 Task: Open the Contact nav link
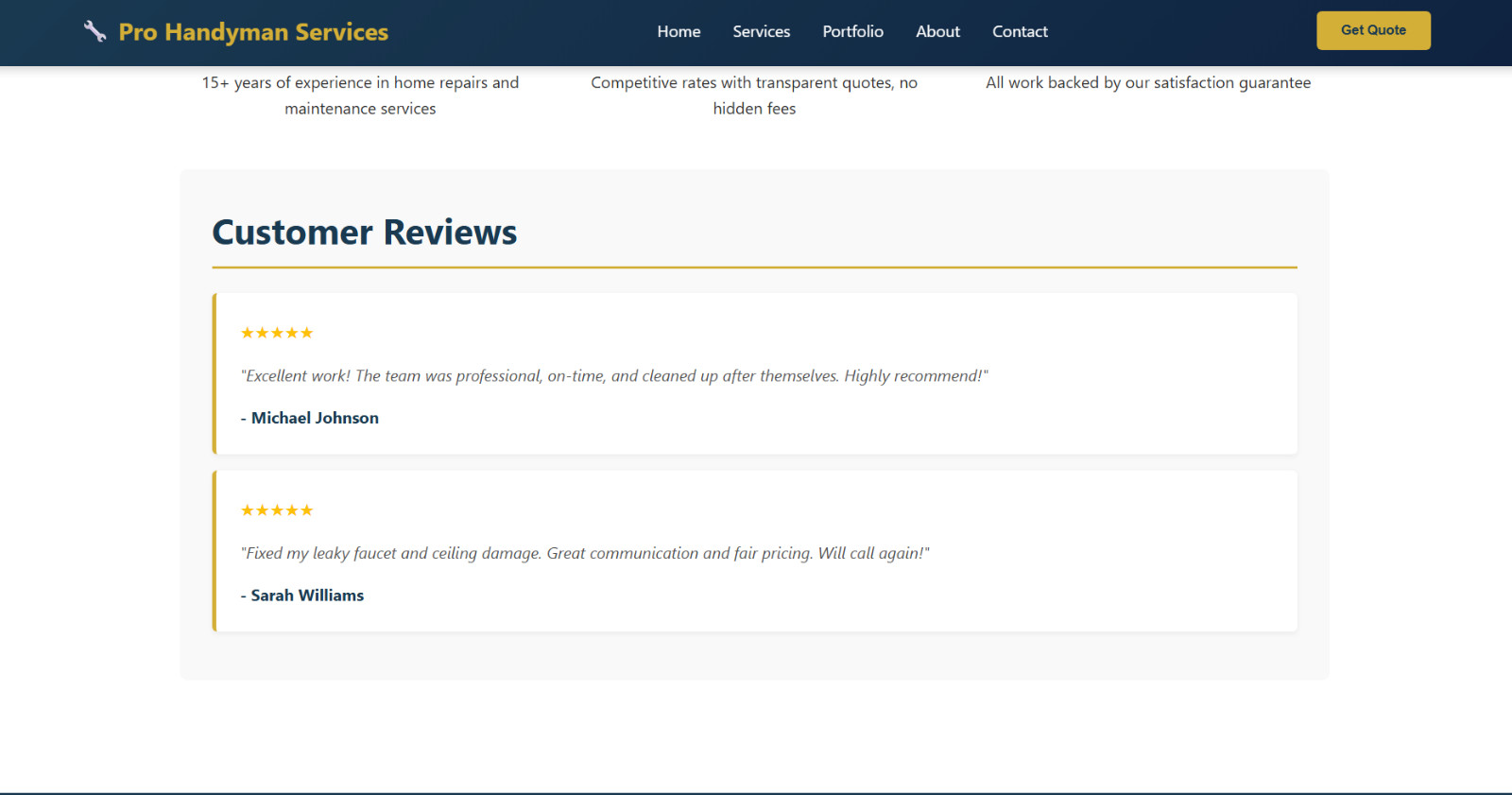tap(1020, 31)
